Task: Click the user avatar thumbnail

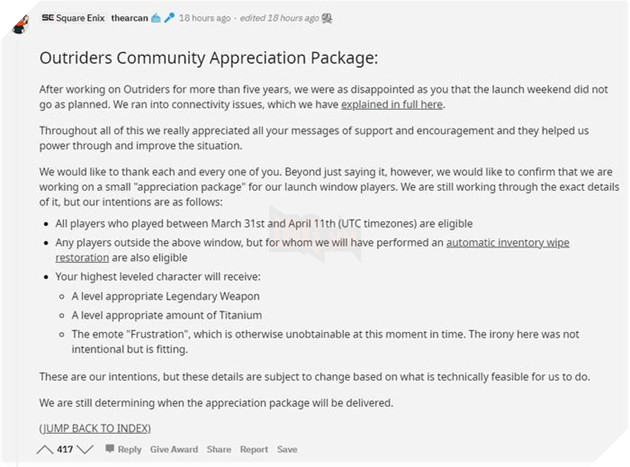Action: (x=18, y=23)
